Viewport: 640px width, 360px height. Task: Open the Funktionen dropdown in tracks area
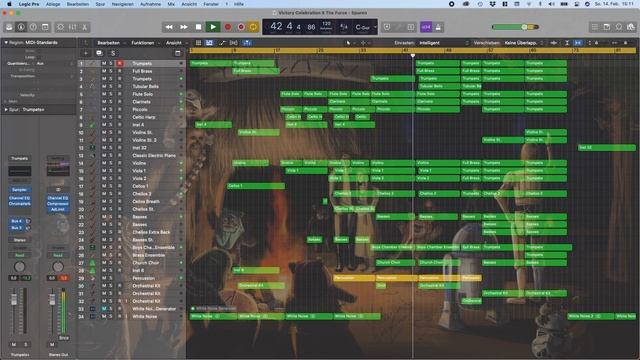[x=144, y=42]
